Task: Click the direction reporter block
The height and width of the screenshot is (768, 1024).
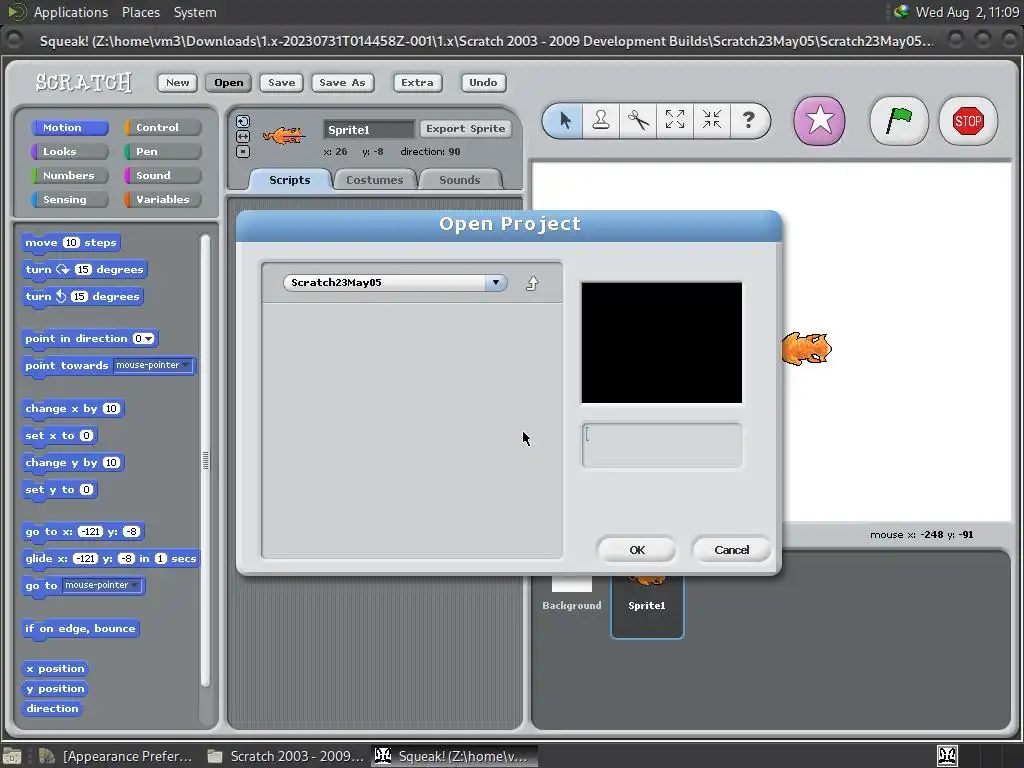Action: [x=52, y=709]
